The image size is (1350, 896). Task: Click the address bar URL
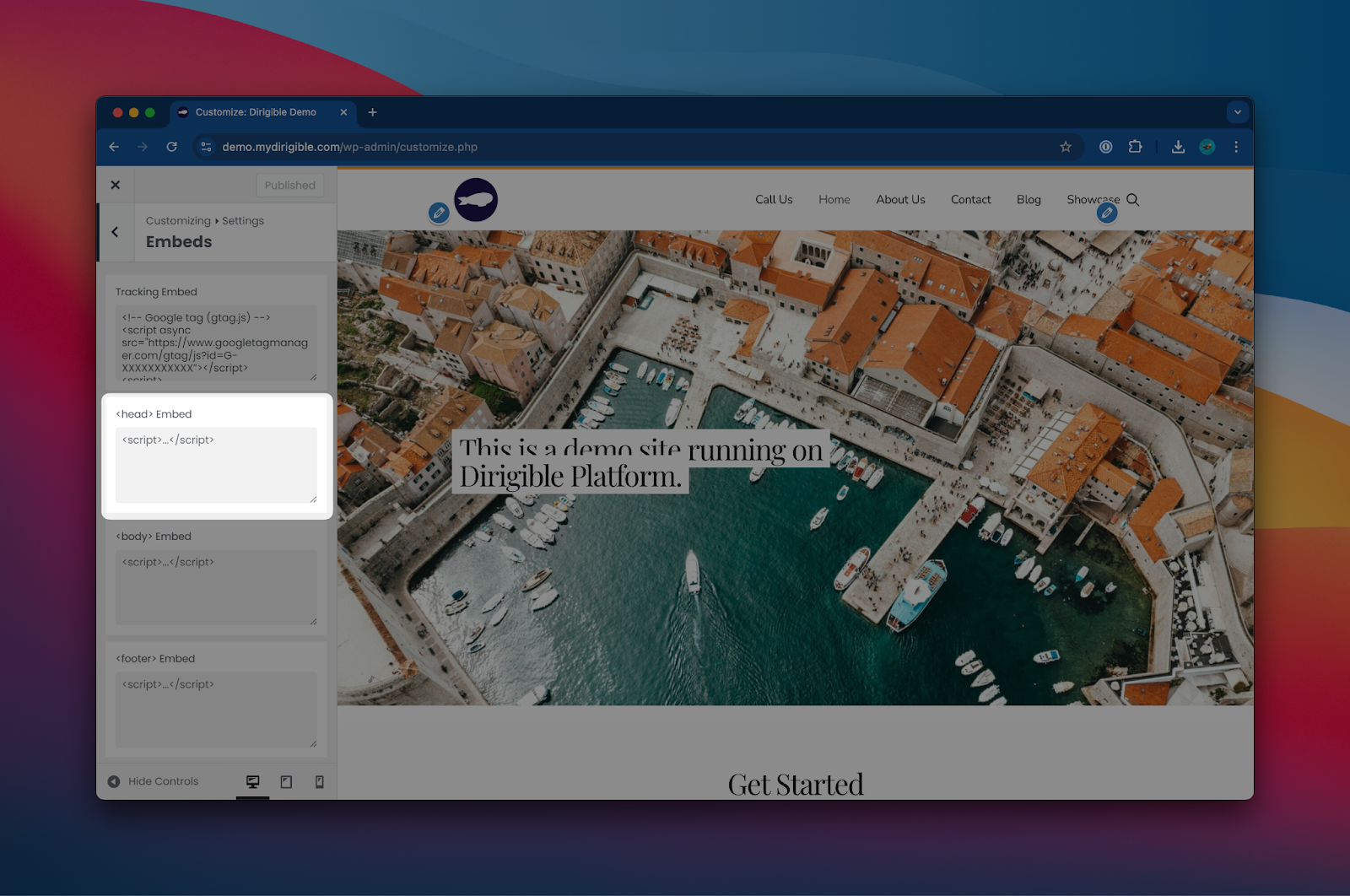coord(349,147)
